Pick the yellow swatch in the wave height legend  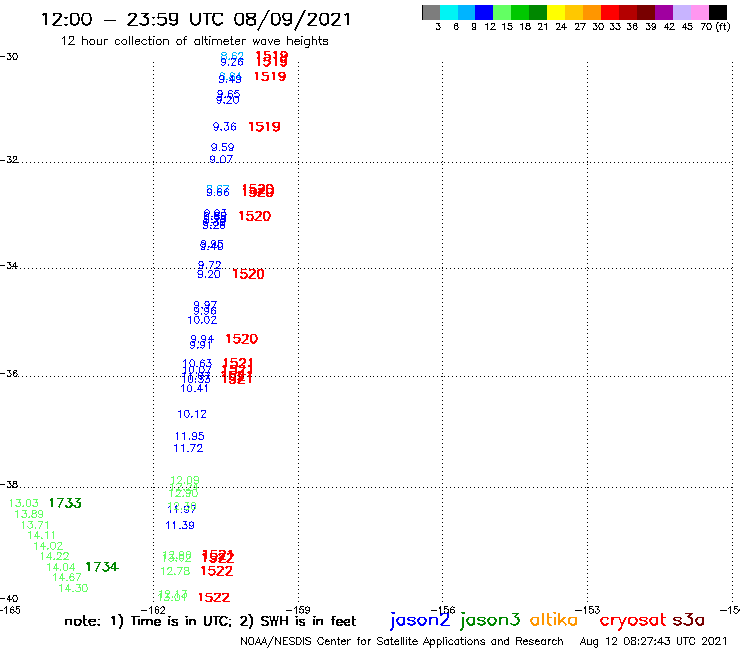pyautogui.click(x=556, y=12)
